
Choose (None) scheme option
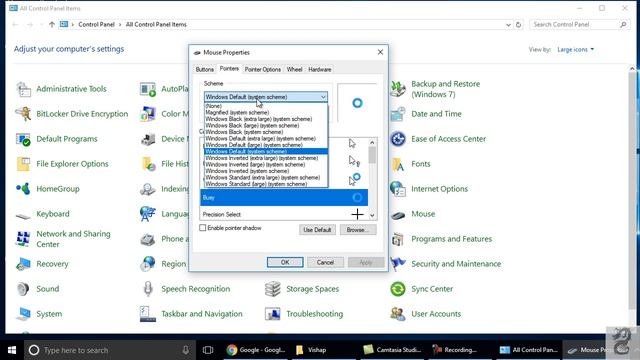click(266, 106)
